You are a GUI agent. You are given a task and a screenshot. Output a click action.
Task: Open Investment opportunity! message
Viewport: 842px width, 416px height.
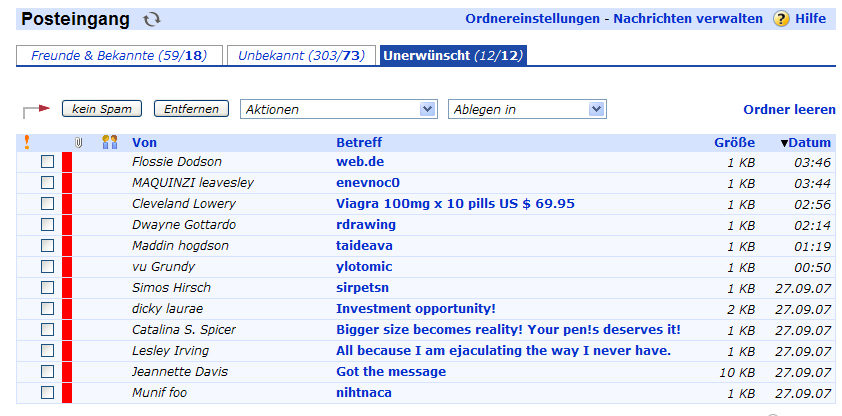point(415,309)
